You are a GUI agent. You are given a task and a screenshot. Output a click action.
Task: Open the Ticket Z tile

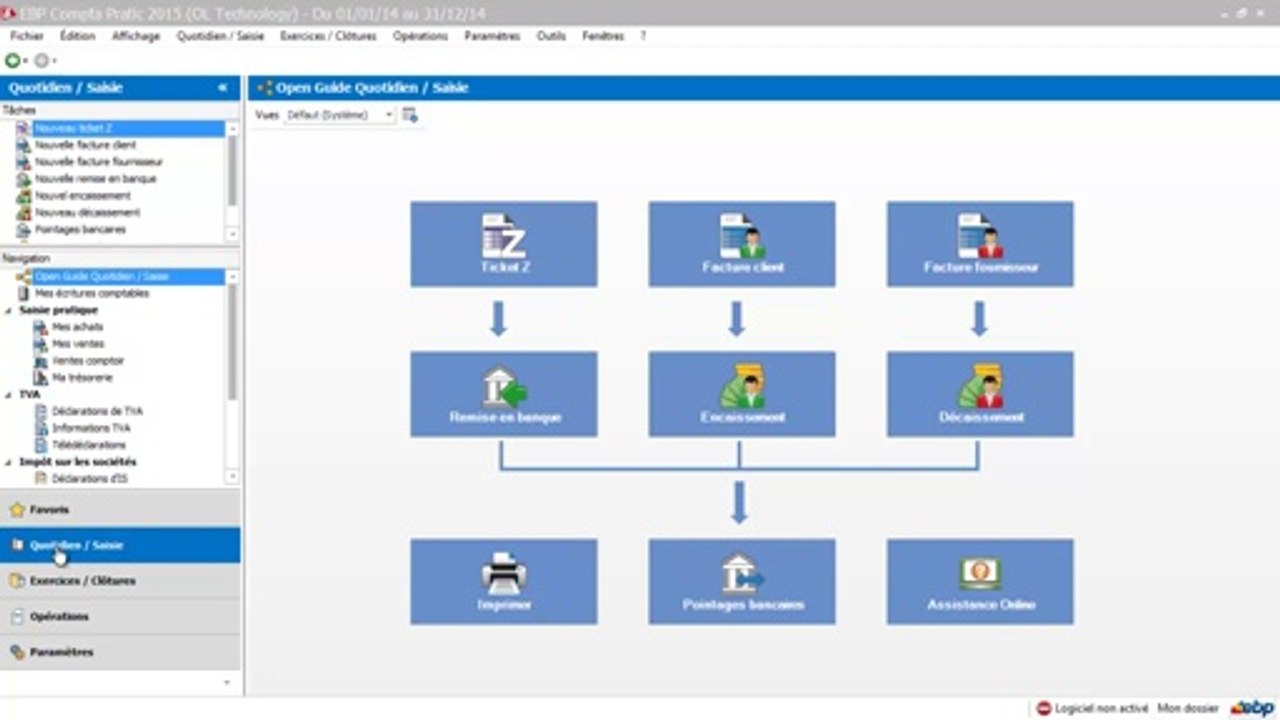tap(503, 244)
